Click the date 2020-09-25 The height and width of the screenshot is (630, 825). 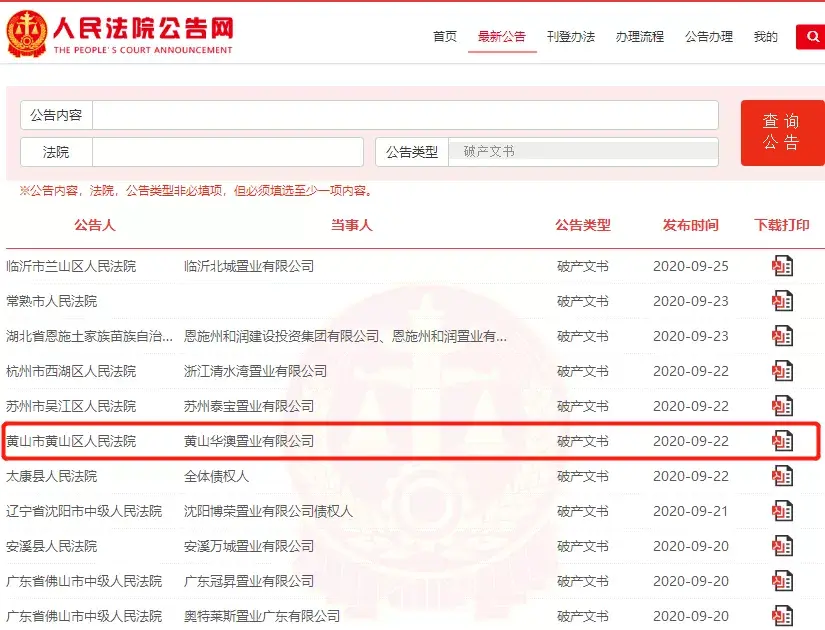click(x=691, y=266)
